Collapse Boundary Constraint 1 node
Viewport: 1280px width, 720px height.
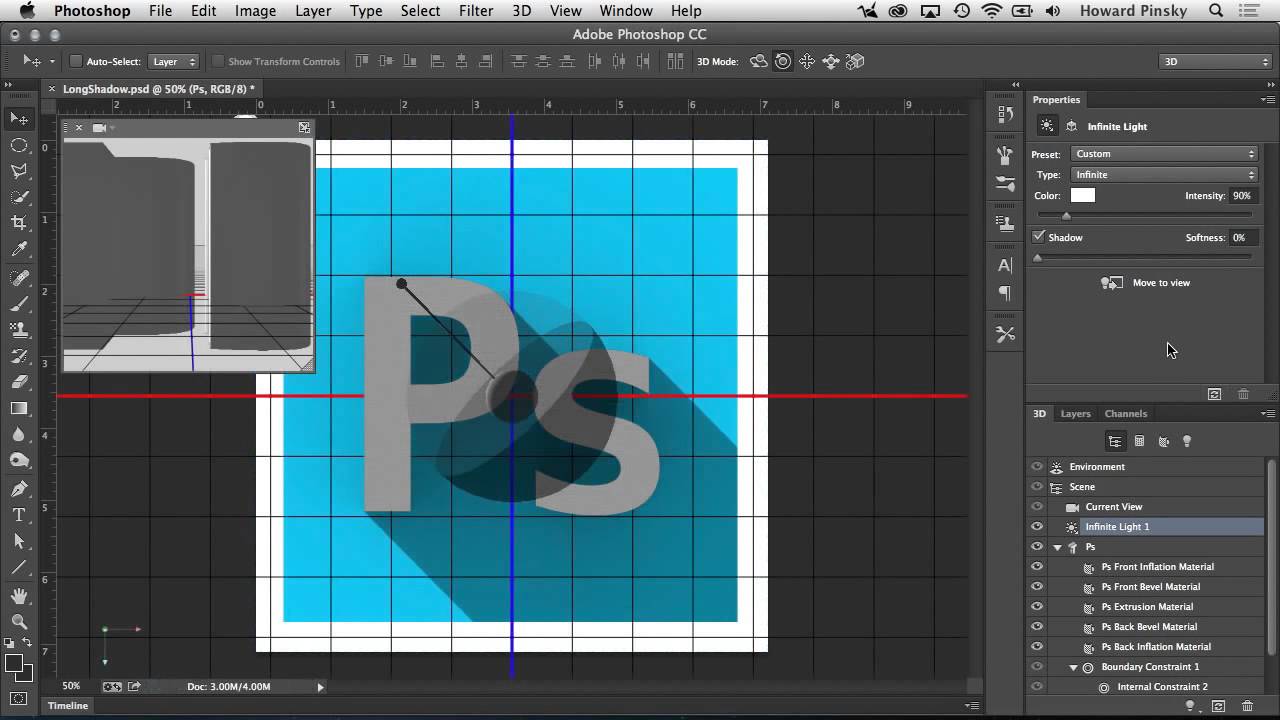[x=1073, y=667]
